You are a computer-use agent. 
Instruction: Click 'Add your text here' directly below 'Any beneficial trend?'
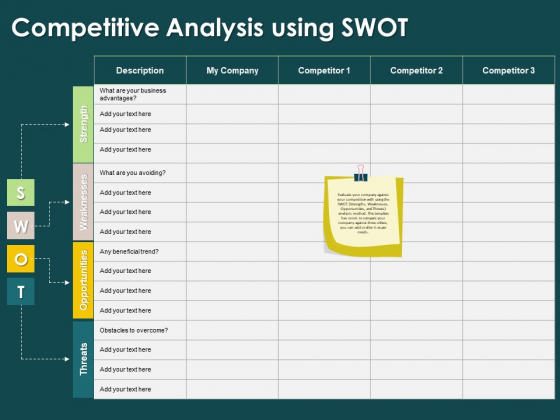(x=125, y=271)
